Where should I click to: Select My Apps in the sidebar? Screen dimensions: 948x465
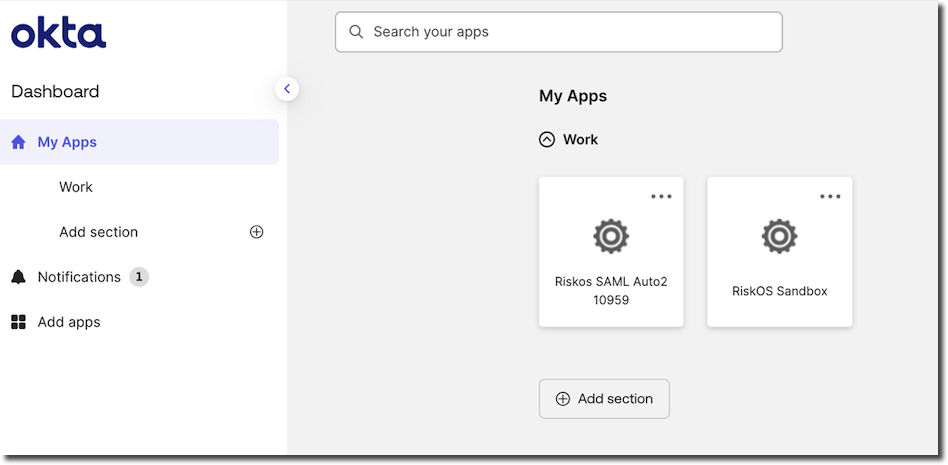pyautogui.click(x=139, y=142)
